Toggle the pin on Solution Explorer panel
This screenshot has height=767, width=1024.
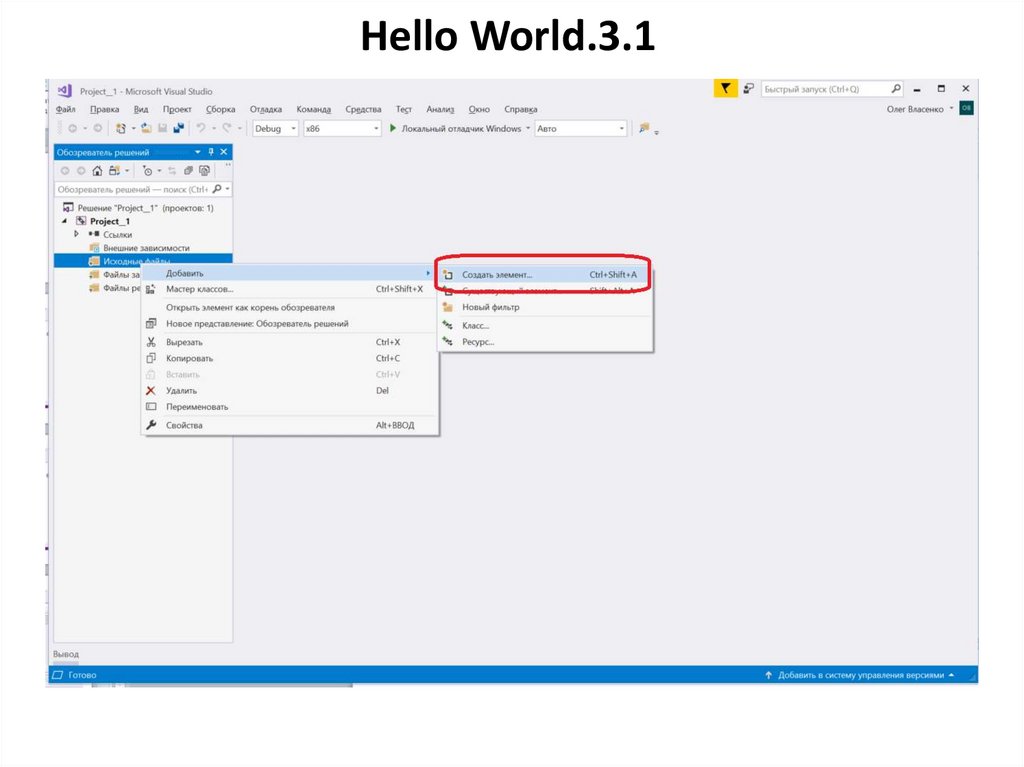211,152
